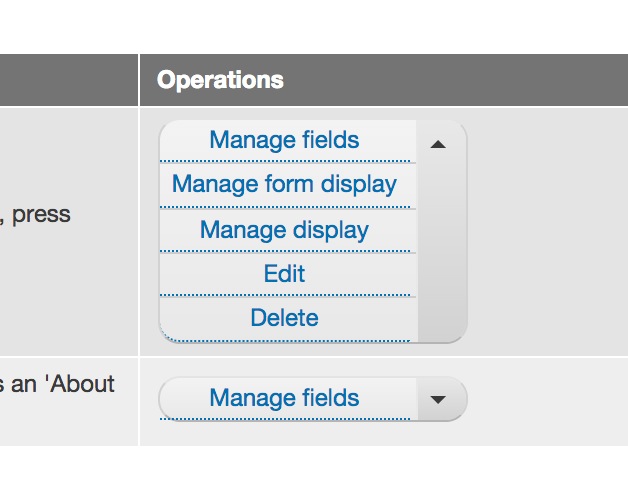Click blank space right of the second row dropdown
The image size is (628, 482).
coord(546,400)
